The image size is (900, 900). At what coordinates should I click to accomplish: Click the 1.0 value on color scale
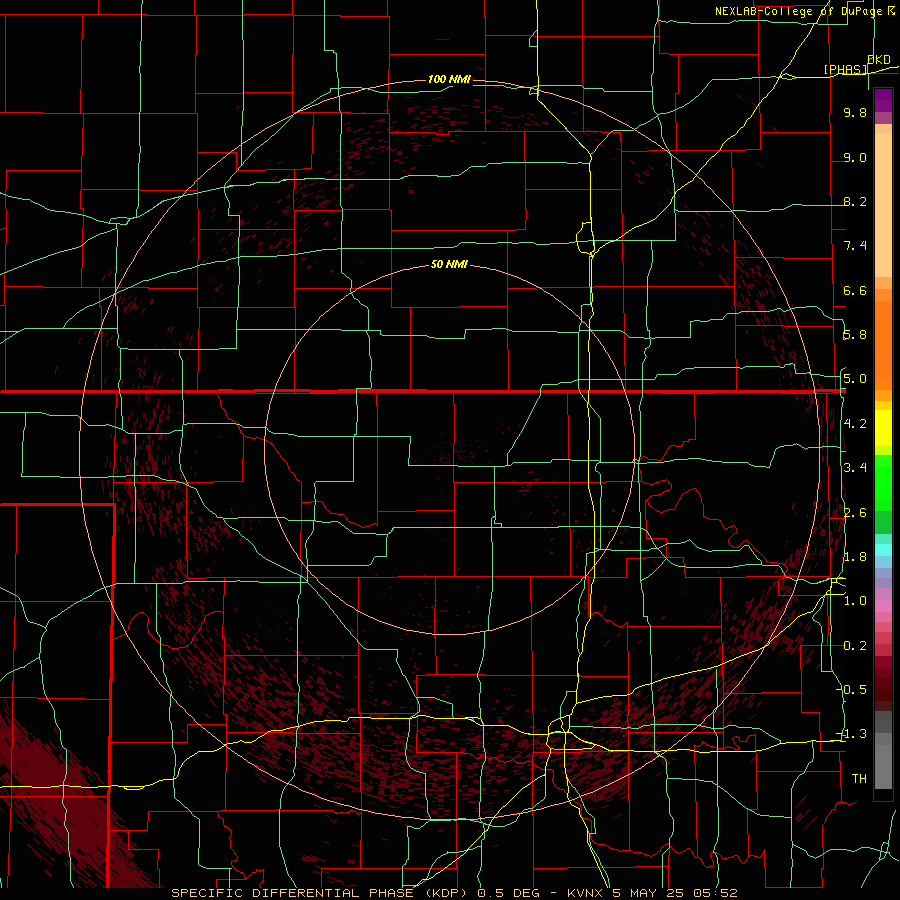pos(855,601)
